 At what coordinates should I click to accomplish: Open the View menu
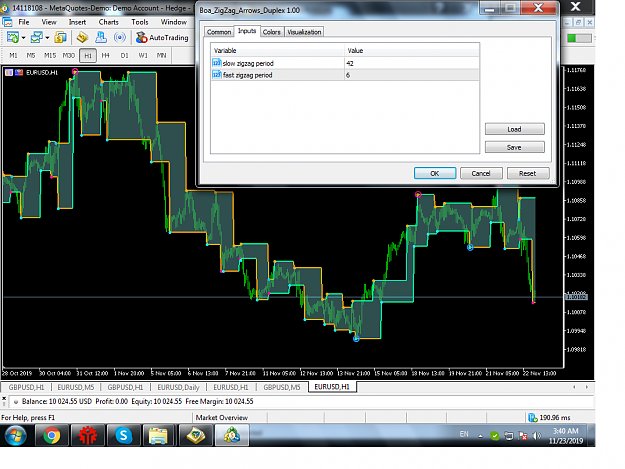click(49, 22)
